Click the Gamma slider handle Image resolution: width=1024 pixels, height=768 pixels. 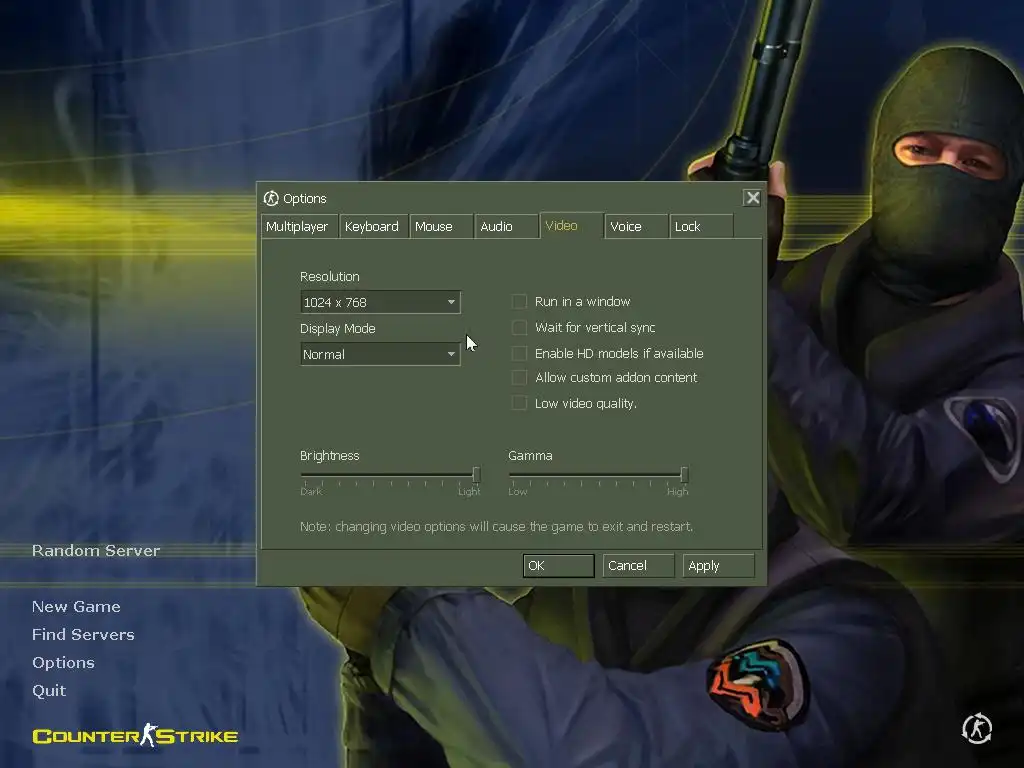coord(684,474)
